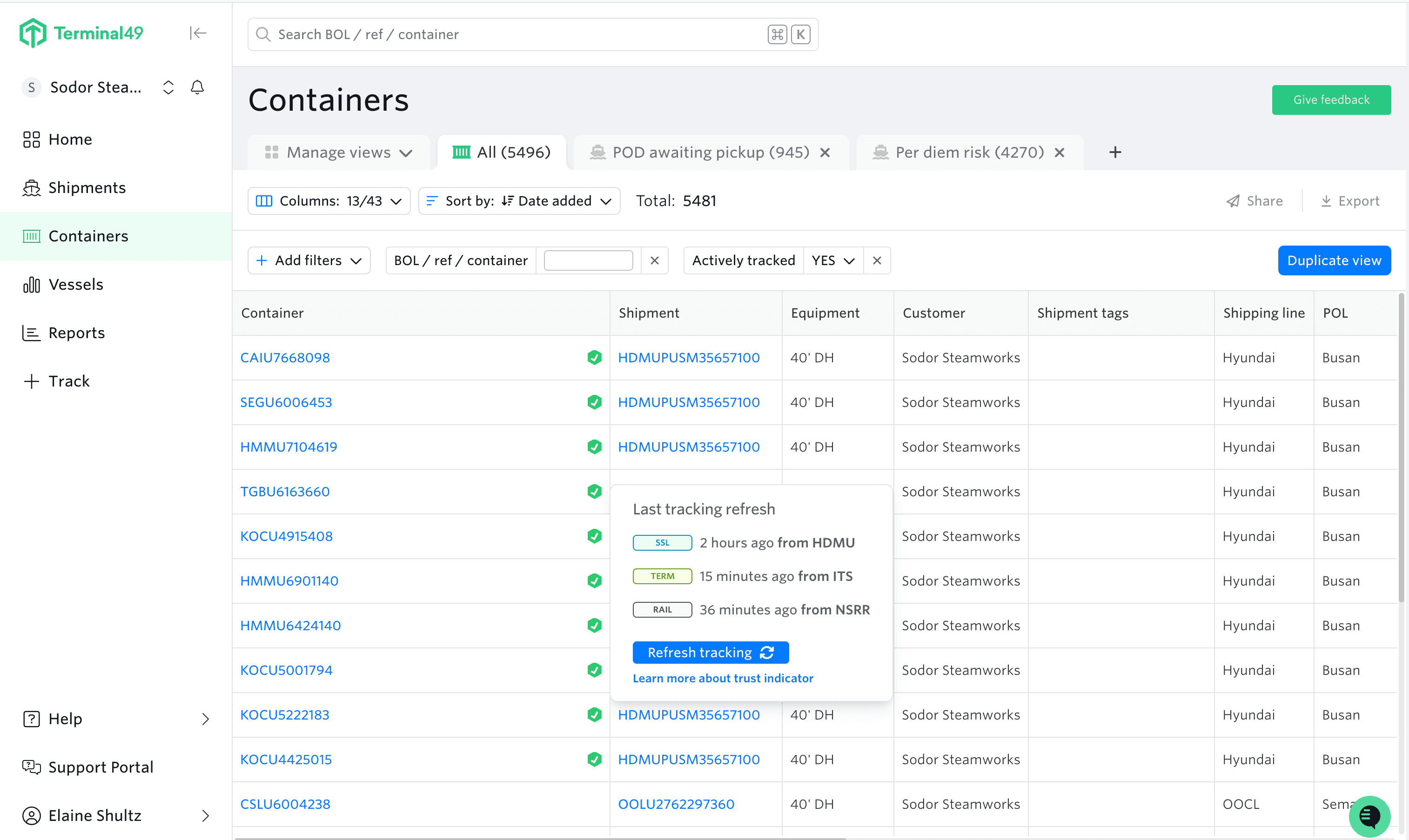Remove the Actively tracked filter

click(877, 261)
